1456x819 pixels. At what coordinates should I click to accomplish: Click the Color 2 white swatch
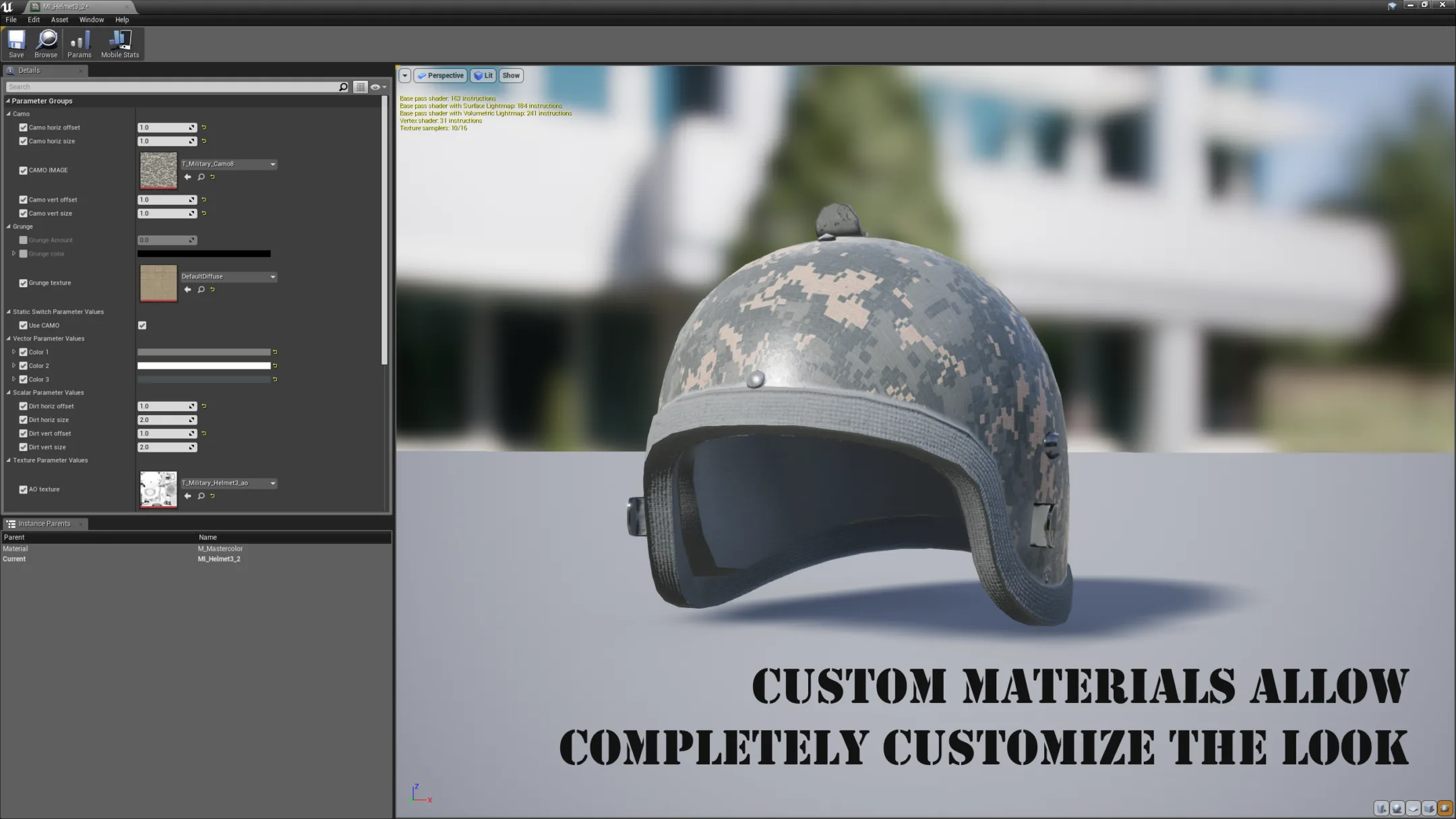tap(204, 366)
